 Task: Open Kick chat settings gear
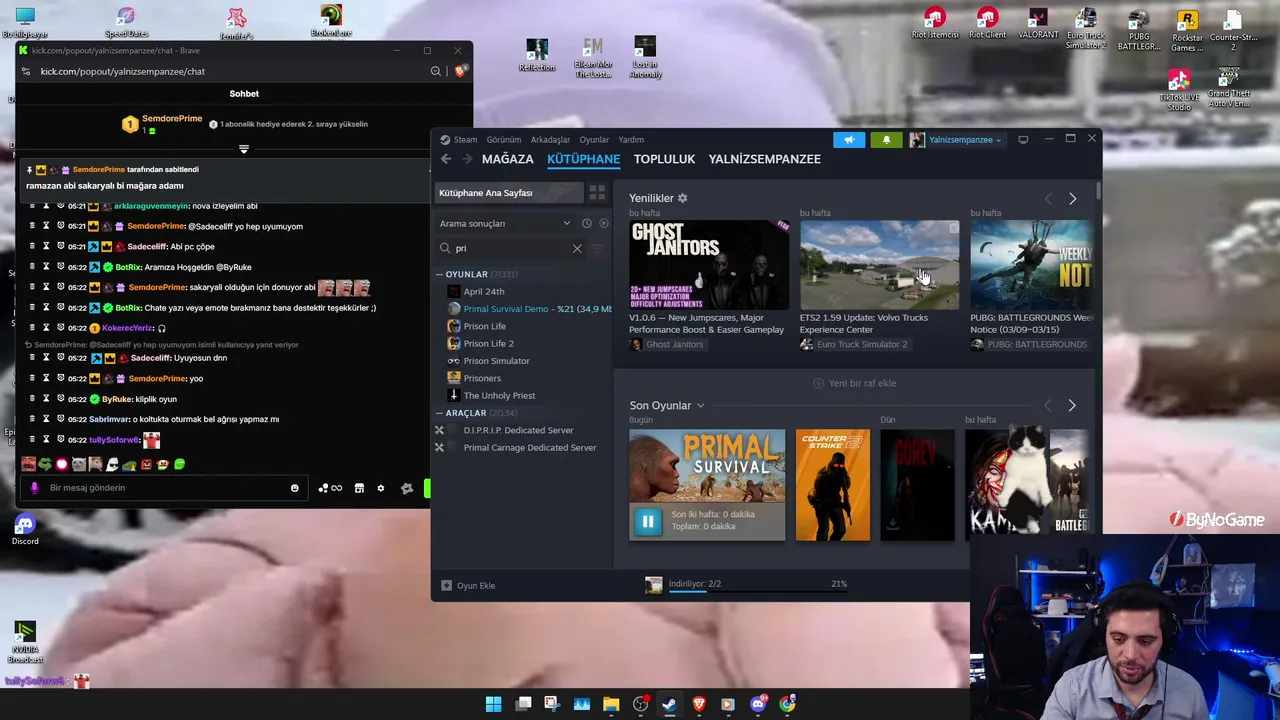tap(381, 488)
